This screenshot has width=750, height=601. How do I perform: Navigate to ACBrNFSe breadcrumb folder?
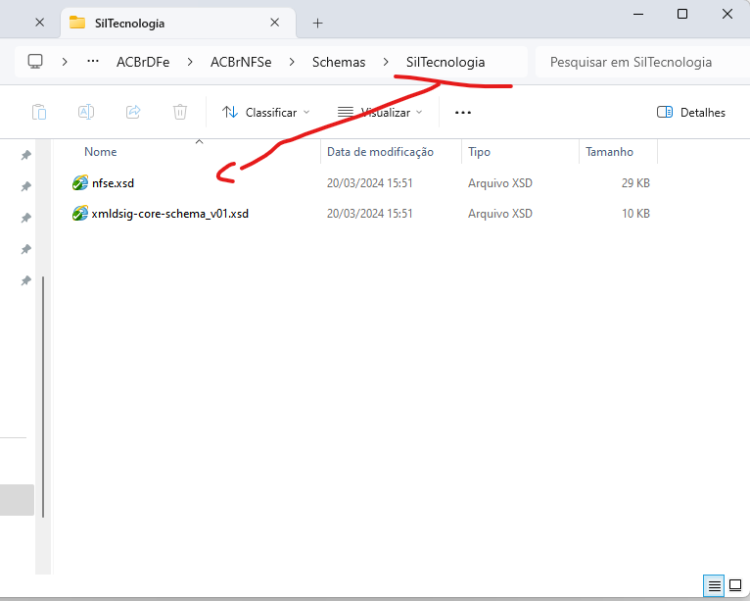point(241,62)
